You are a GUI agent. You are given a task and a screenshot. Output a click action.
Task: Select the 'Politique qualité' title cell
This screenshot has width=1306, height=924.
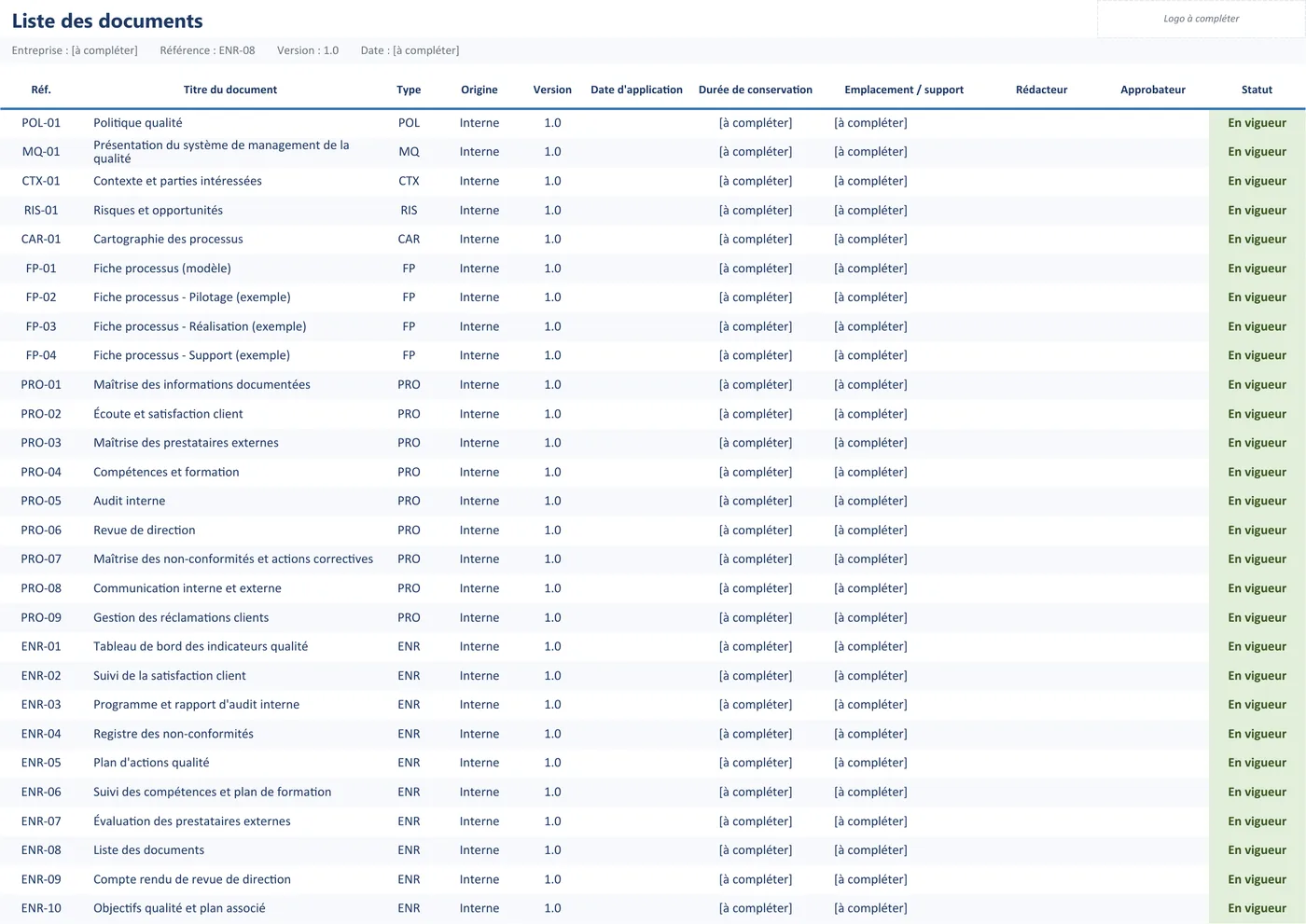click(138, 123)
